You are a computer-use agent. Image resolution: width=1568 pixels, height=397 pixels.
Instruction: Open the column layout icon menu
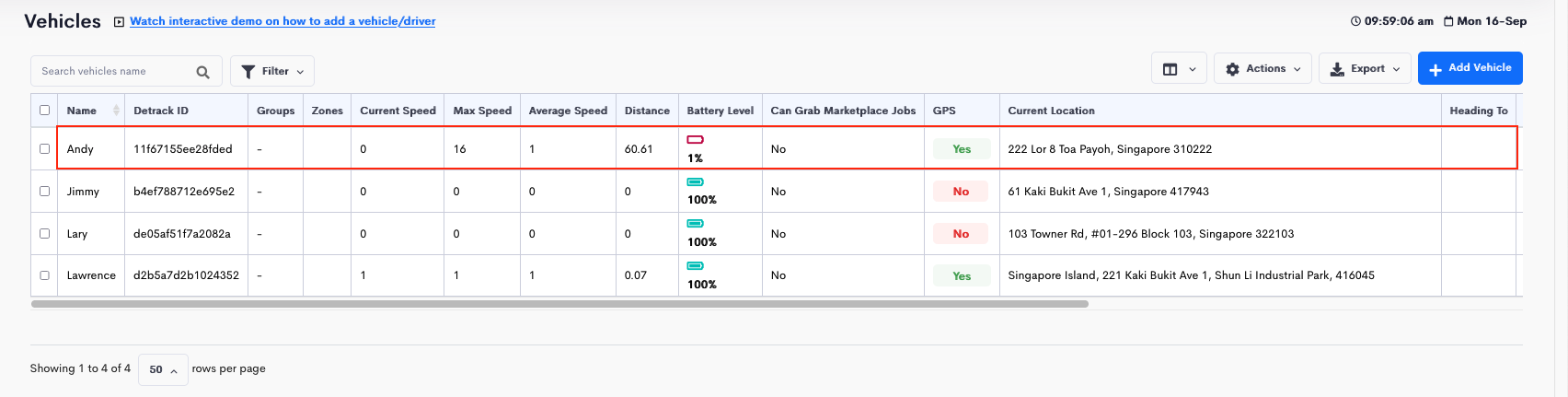[x=1179, y=69]
